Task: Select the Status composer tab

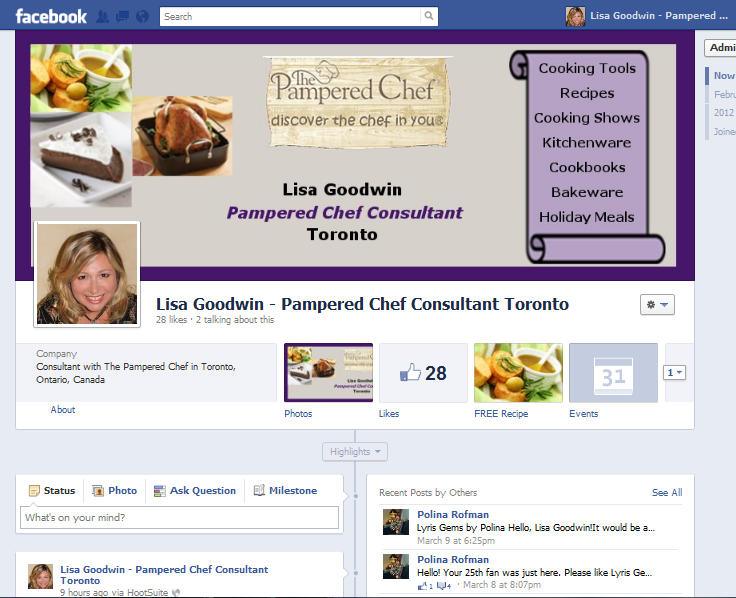Action: 52,491
